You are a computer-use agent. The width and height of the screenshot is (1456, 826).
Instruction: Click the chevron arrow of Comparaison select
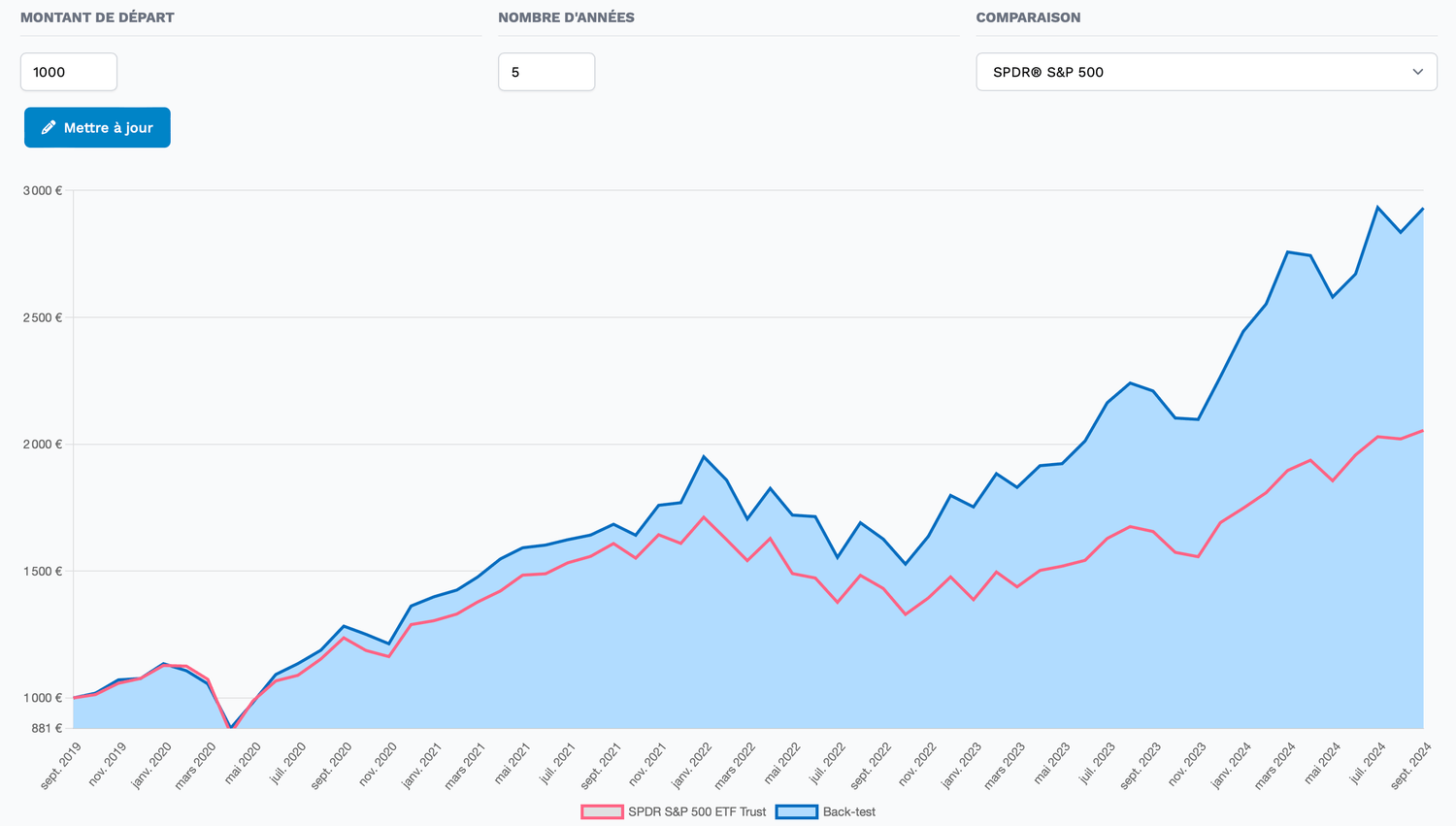click(1417, 72)
